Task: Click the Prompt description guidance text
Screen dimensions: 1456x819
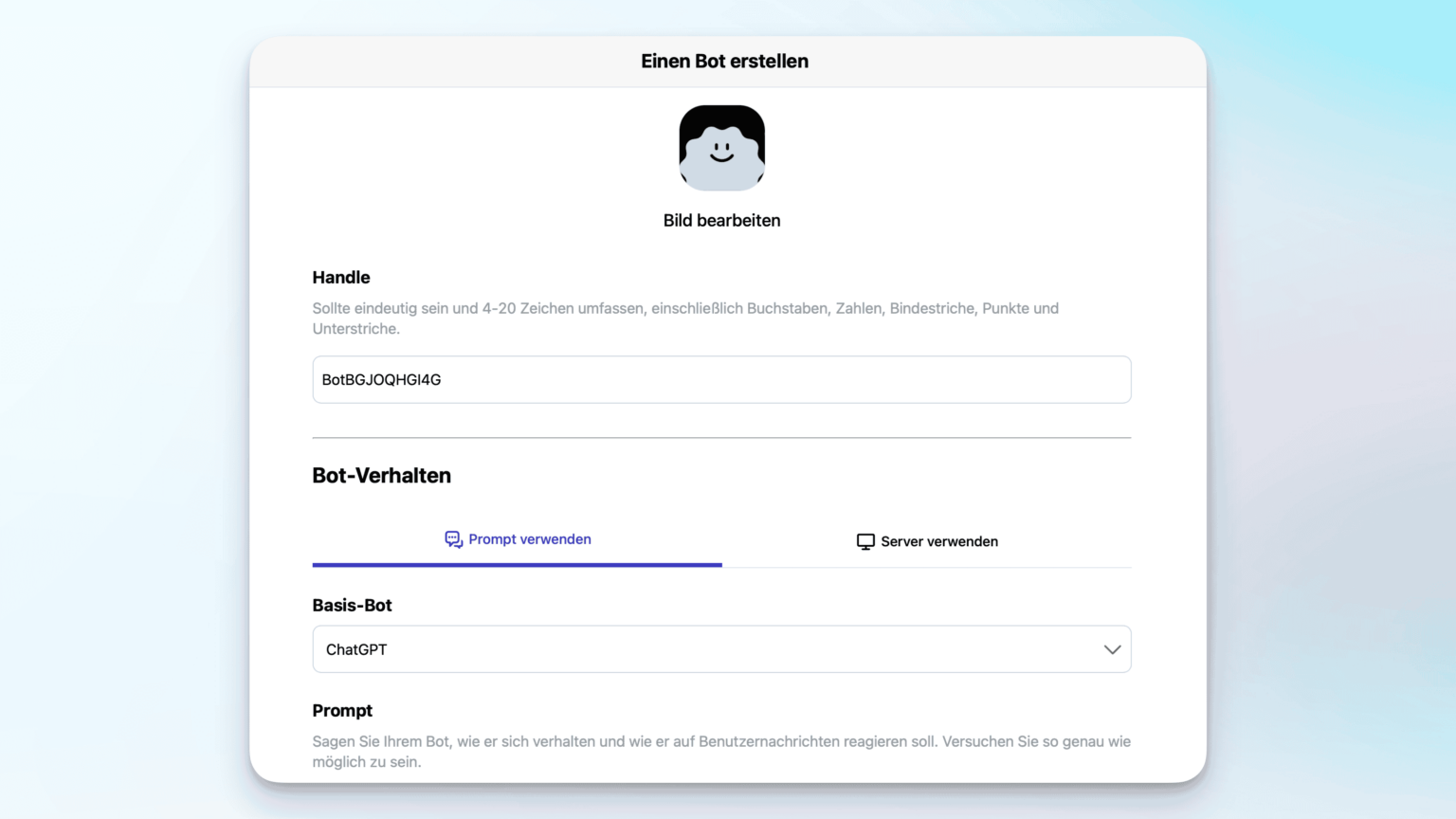Action: (x=721, y=751)
